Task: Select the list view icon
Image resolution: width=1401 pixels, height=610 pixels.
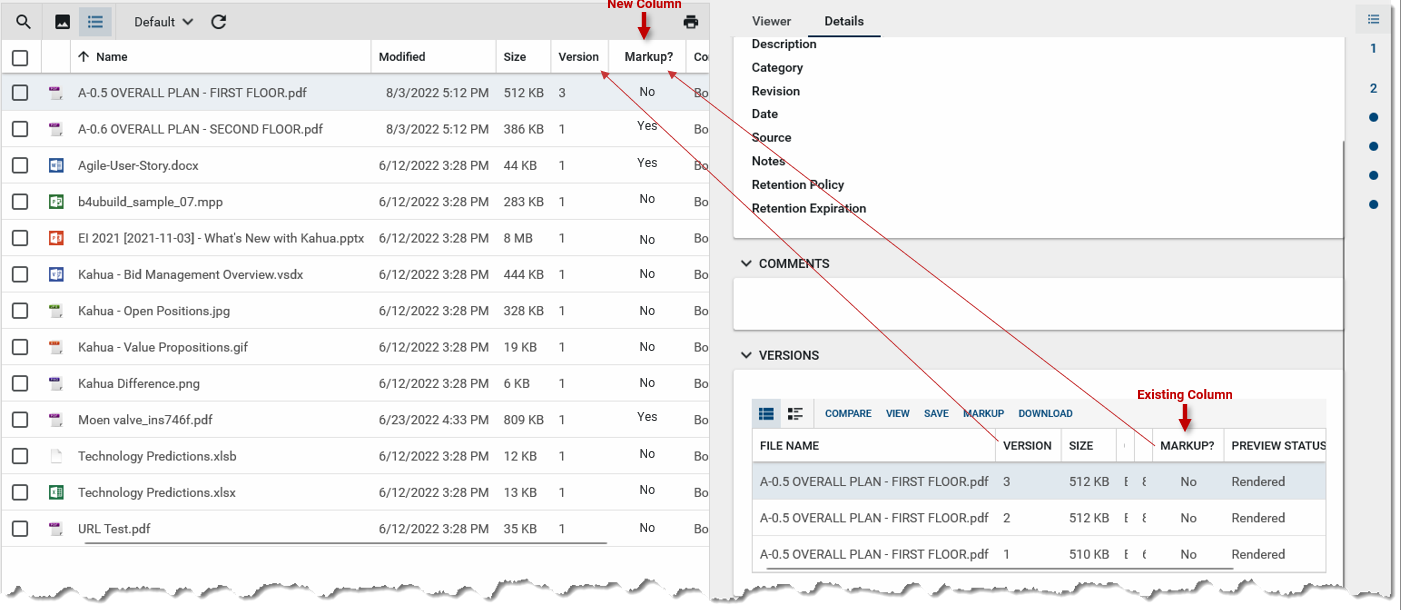Action: (x=95, y=22)
